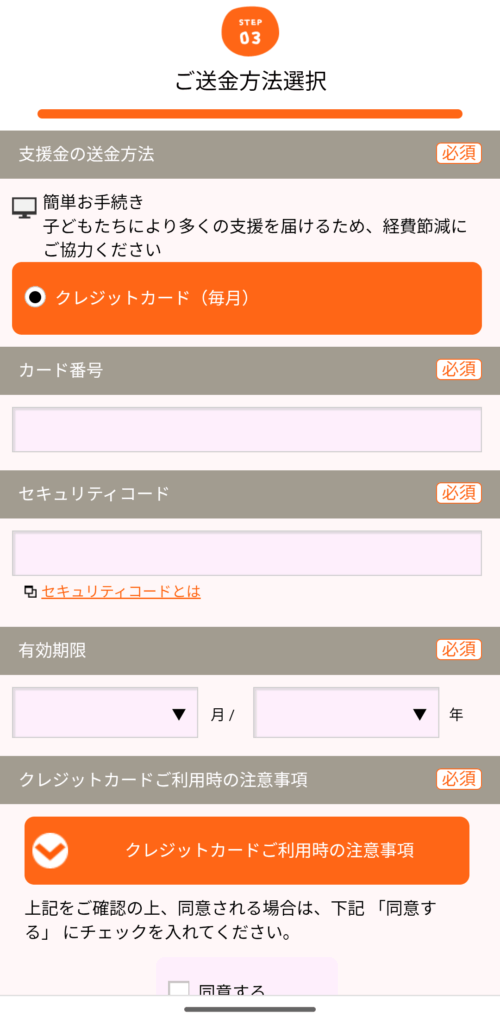Click the 必須 badge for 支援金の送金方法
Viewport: 500px width, 1024px height.
point(459,154)
